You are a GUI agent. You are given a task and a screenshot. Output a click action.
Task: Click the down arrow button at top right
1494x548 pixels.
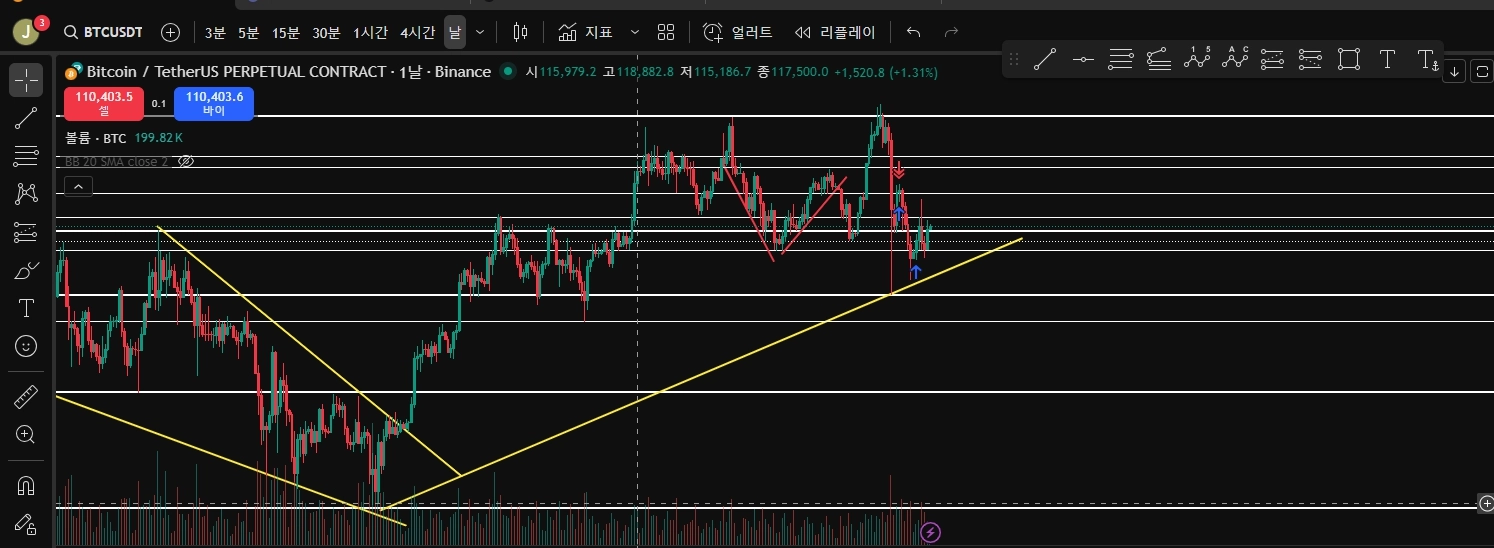[1455, 71]
